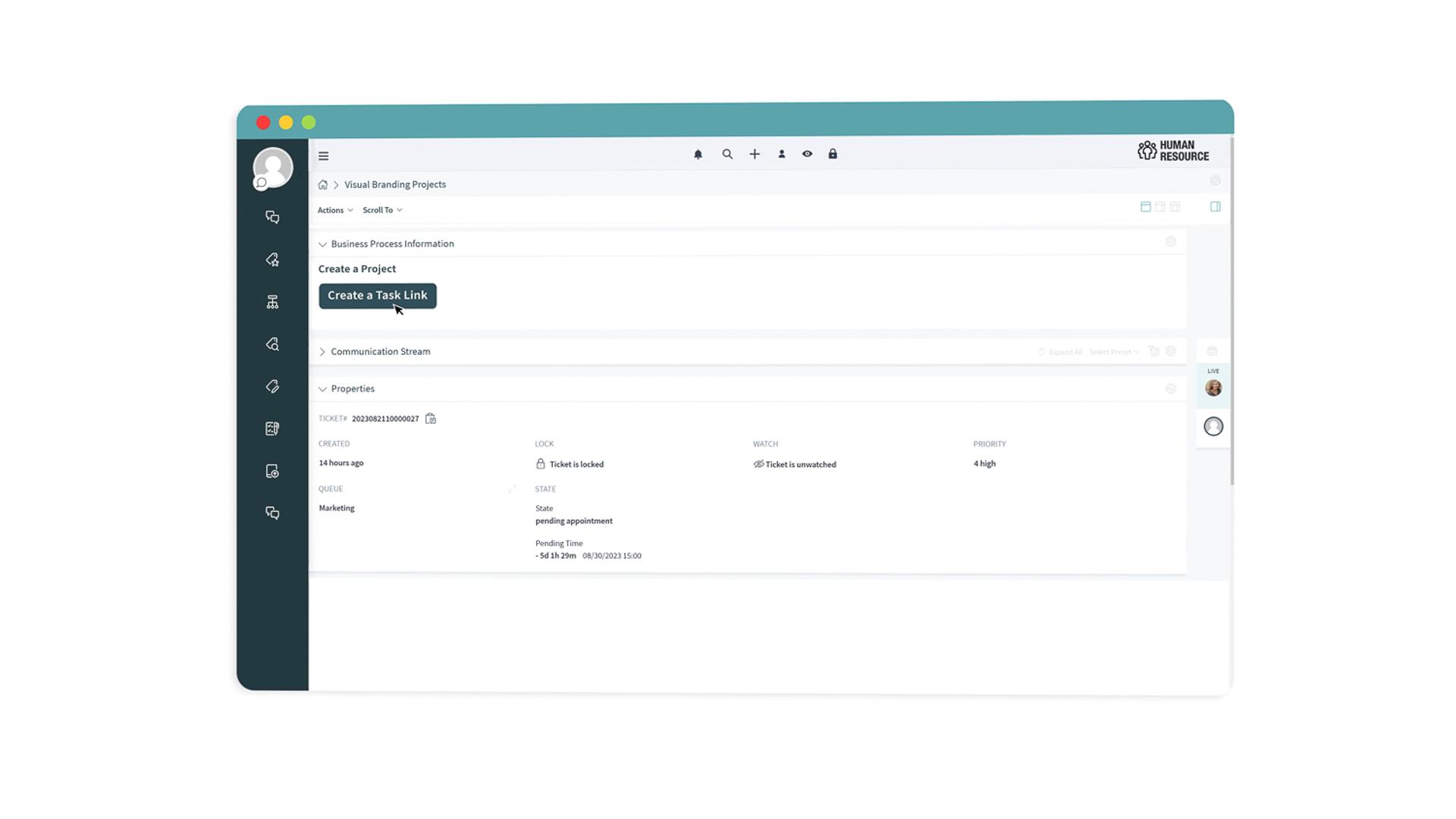Click Visual Branding Projects breadcrumb
Viewport: 1456px width, 819px height.
click(x=395, y=185)
